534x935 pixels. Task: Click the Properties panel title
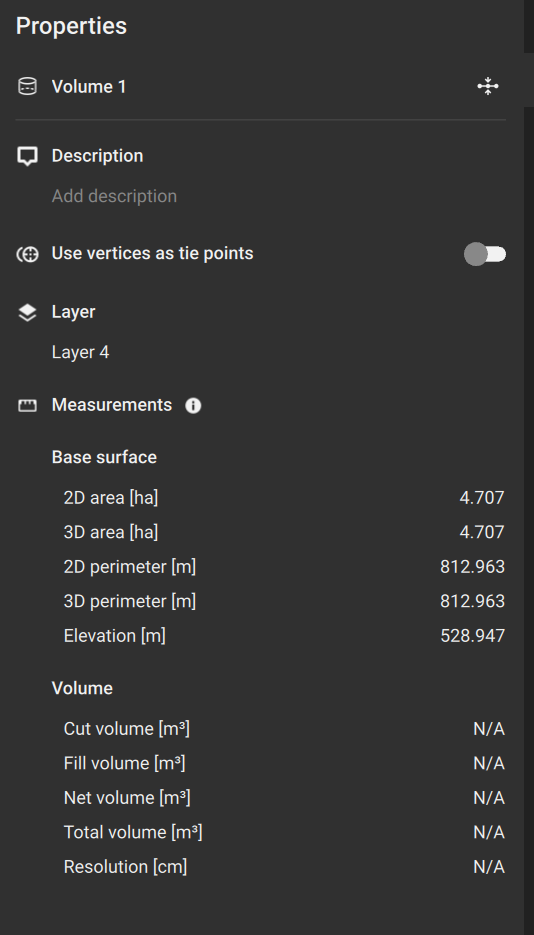(72, 26)
